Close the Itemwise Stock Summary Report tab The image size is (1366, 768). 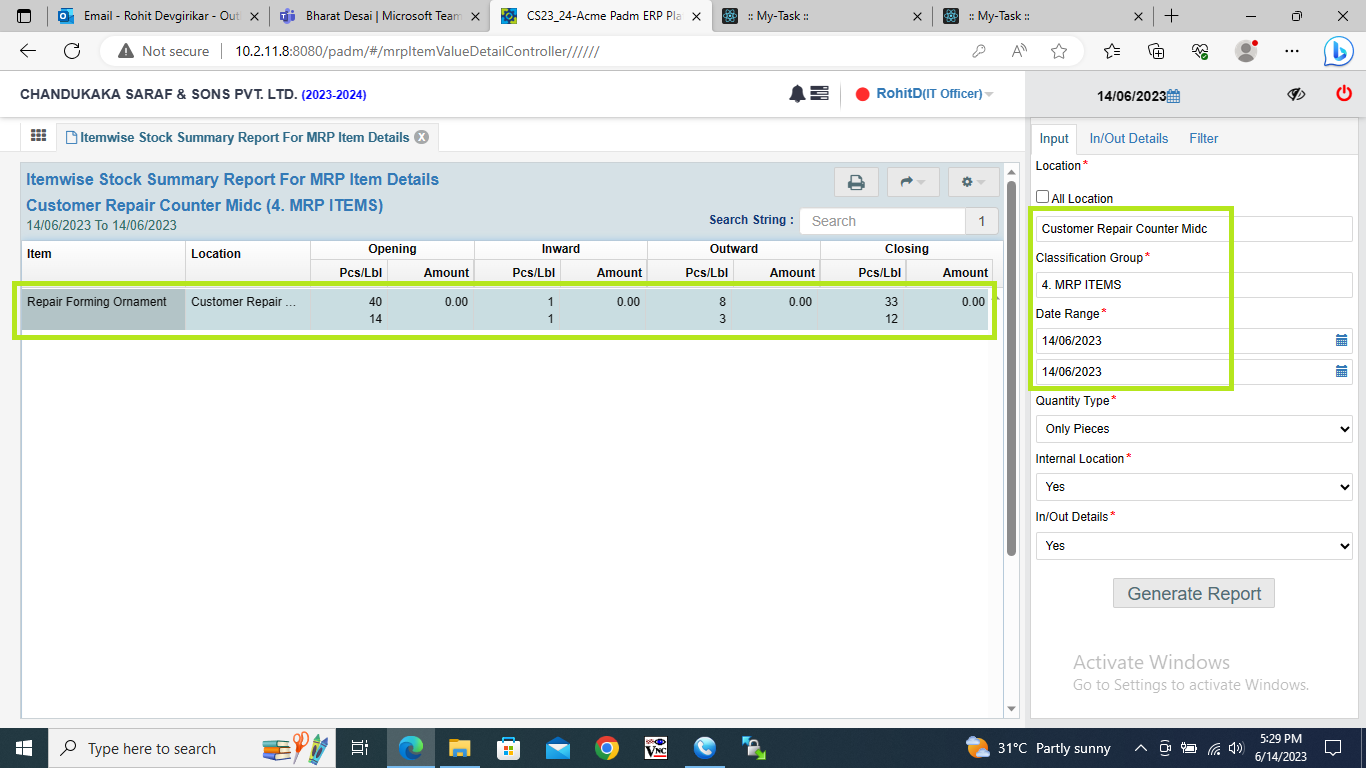pos(422,137)
